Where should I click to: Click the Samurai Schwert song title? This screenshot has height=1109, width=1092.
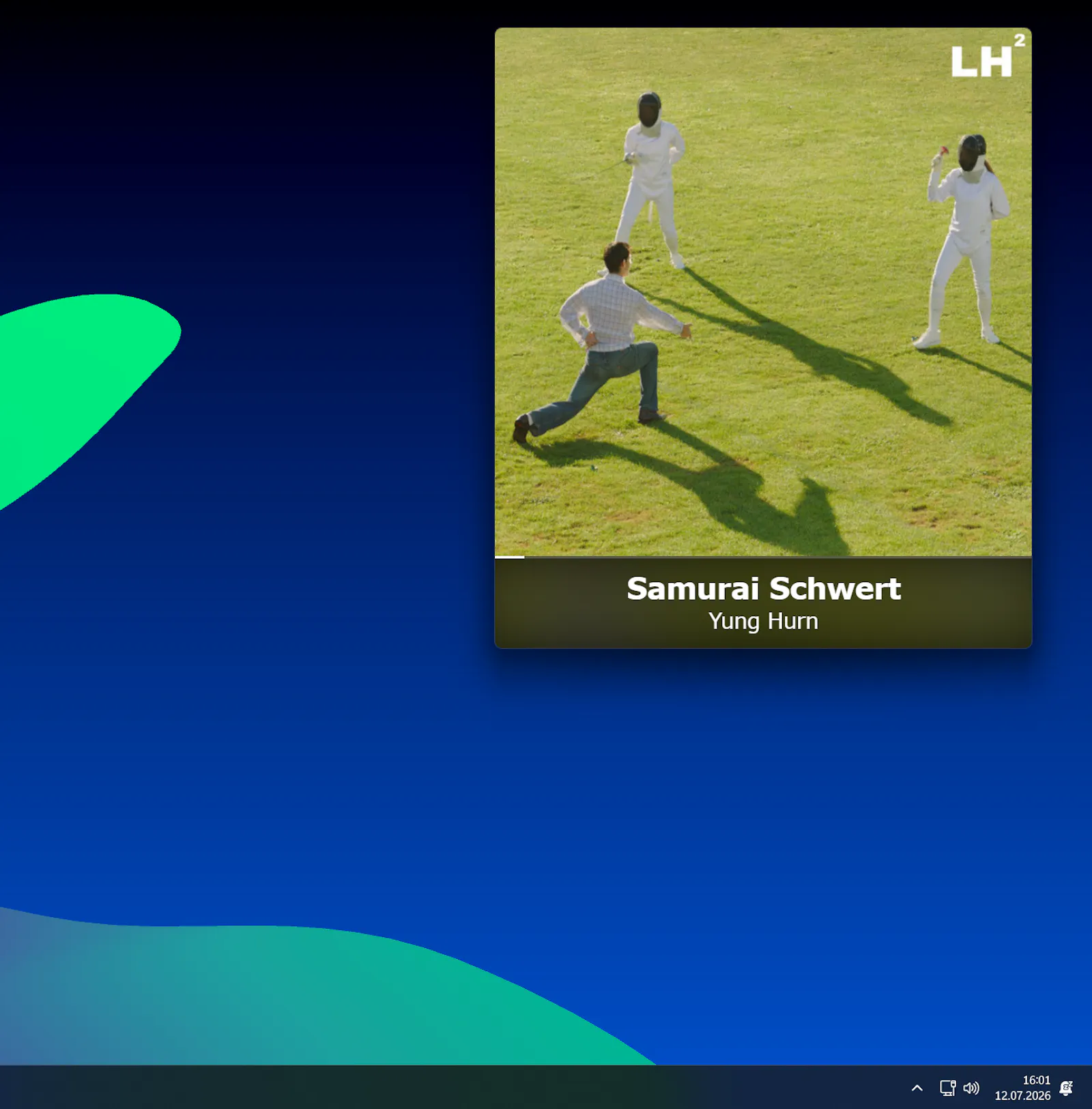pyautogui.click(x=764, y=588)
